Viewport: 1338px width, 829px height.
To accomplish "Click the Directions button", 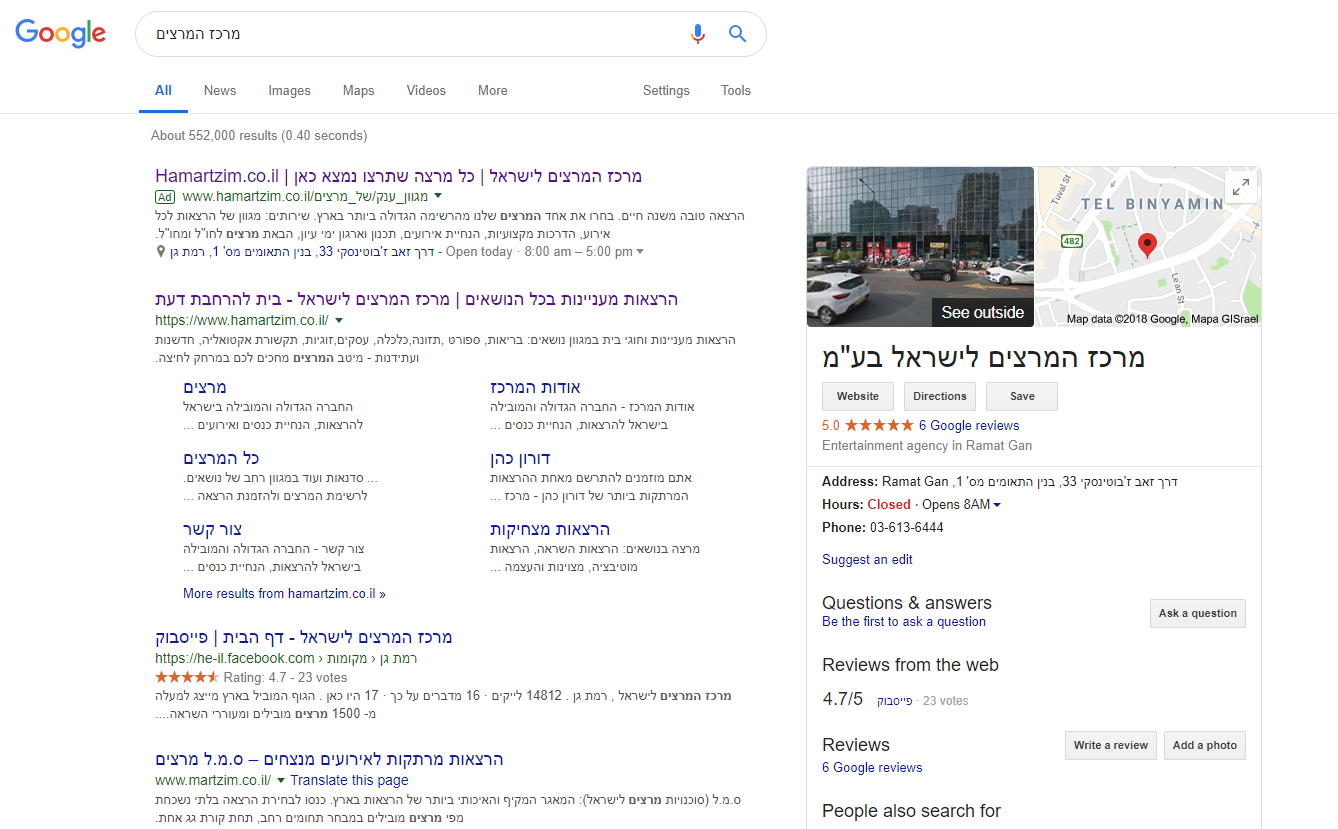I will point(940,396).
